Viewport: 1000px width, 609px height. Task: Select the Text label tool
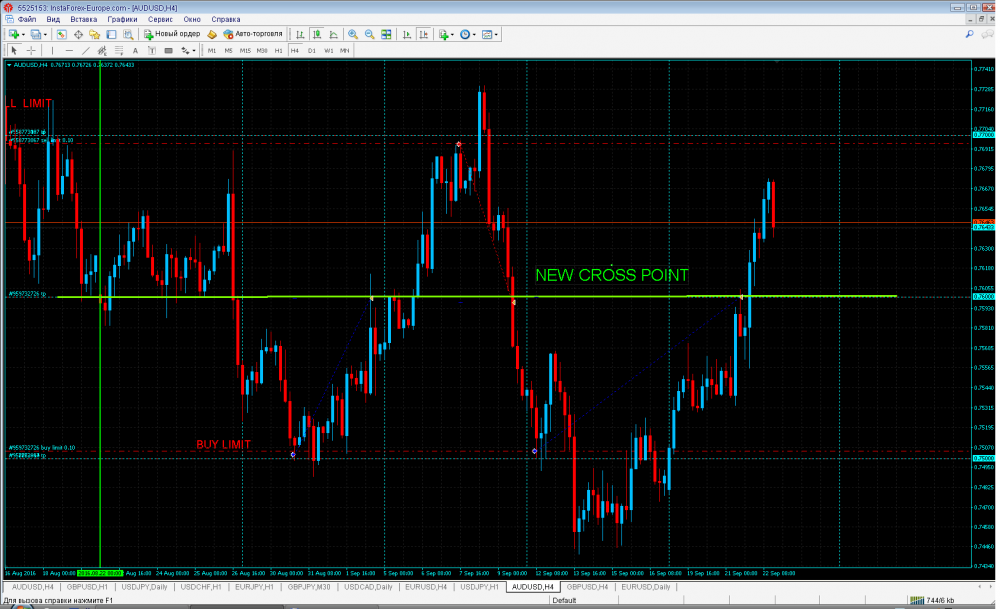tap(135, 50)
